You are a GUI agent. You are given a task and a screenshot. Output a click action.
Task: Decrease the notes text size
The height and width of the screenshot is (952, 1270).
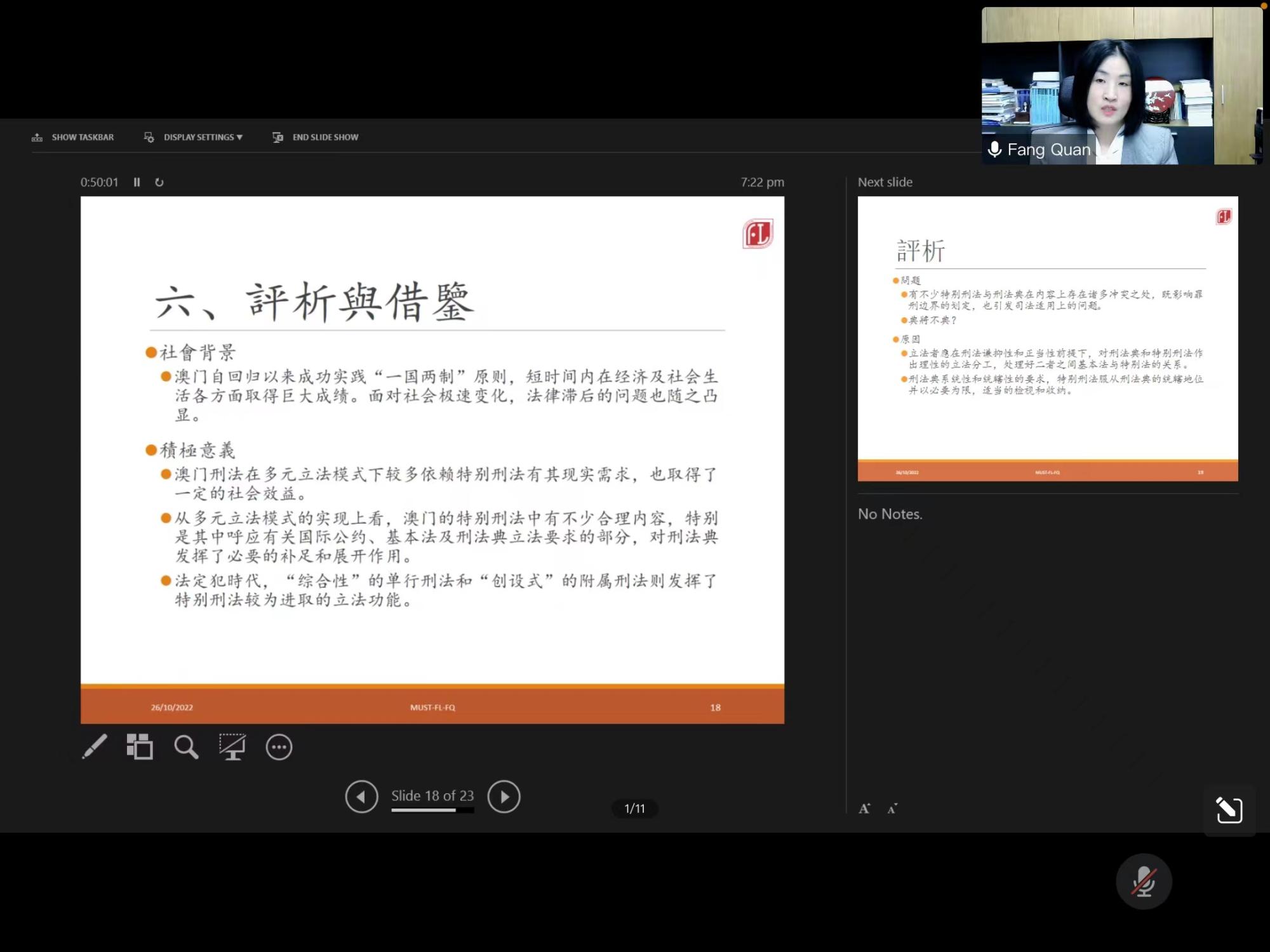coord(892,809)
